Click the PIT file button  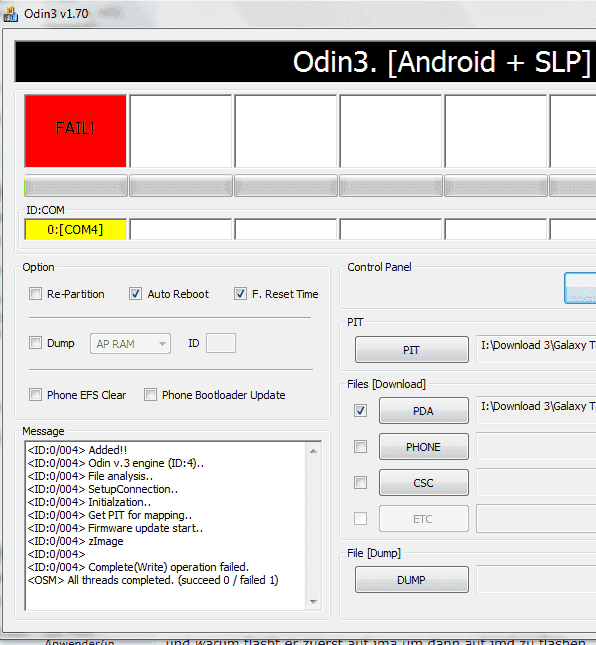pyautogui.click(x=412, y=350)
